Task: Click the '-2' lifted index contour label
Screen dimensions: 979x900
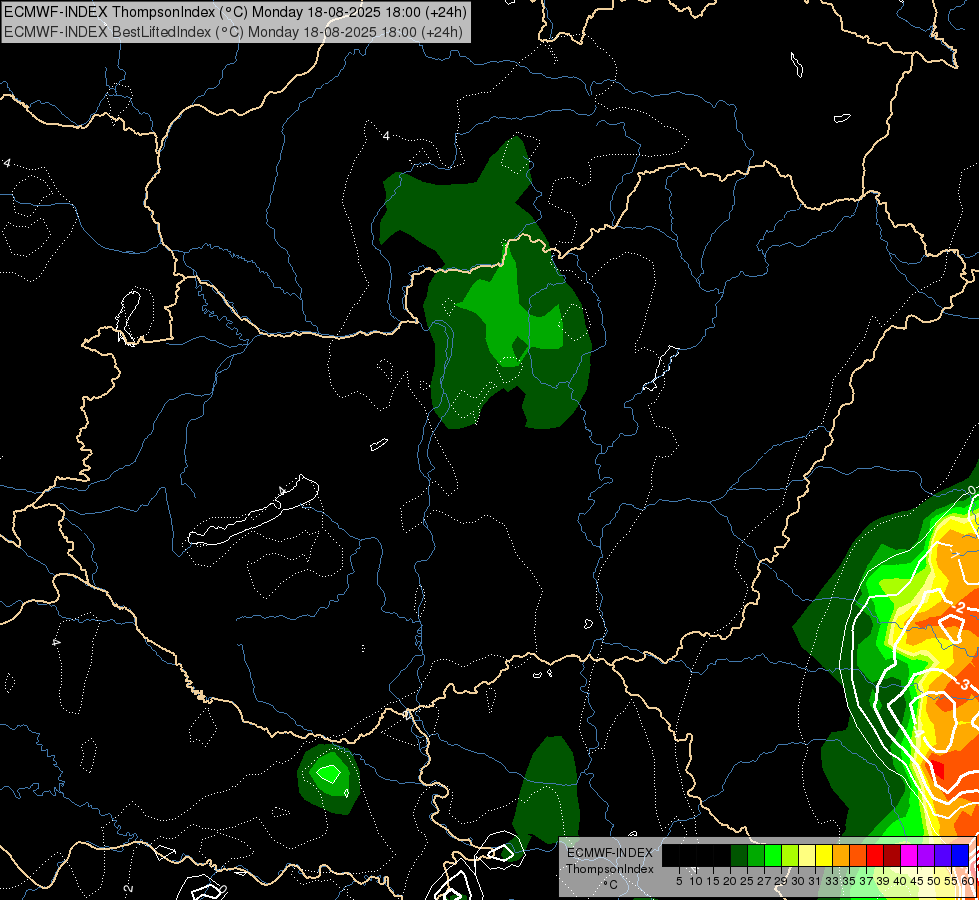Action: click(960, 608)
